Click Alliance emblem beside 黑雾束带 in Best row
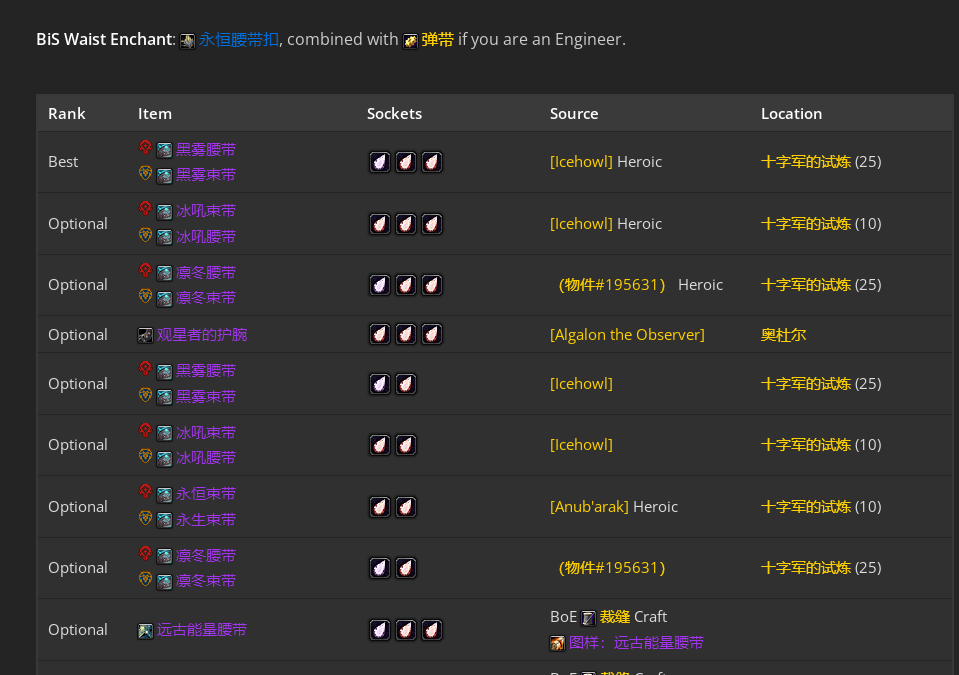 tap(145, 173)
